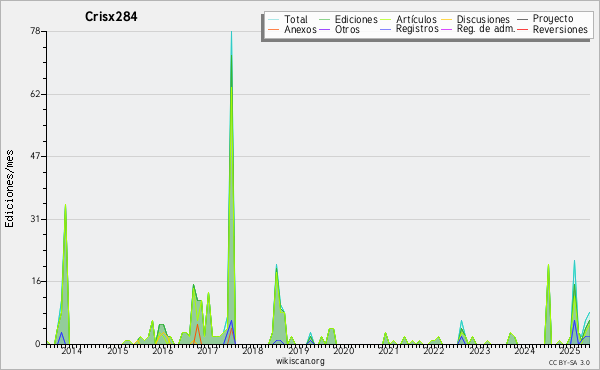The image size is (600, 370).
Task: Click the 2017 x-axis label
Action: [x=207, y=350]
